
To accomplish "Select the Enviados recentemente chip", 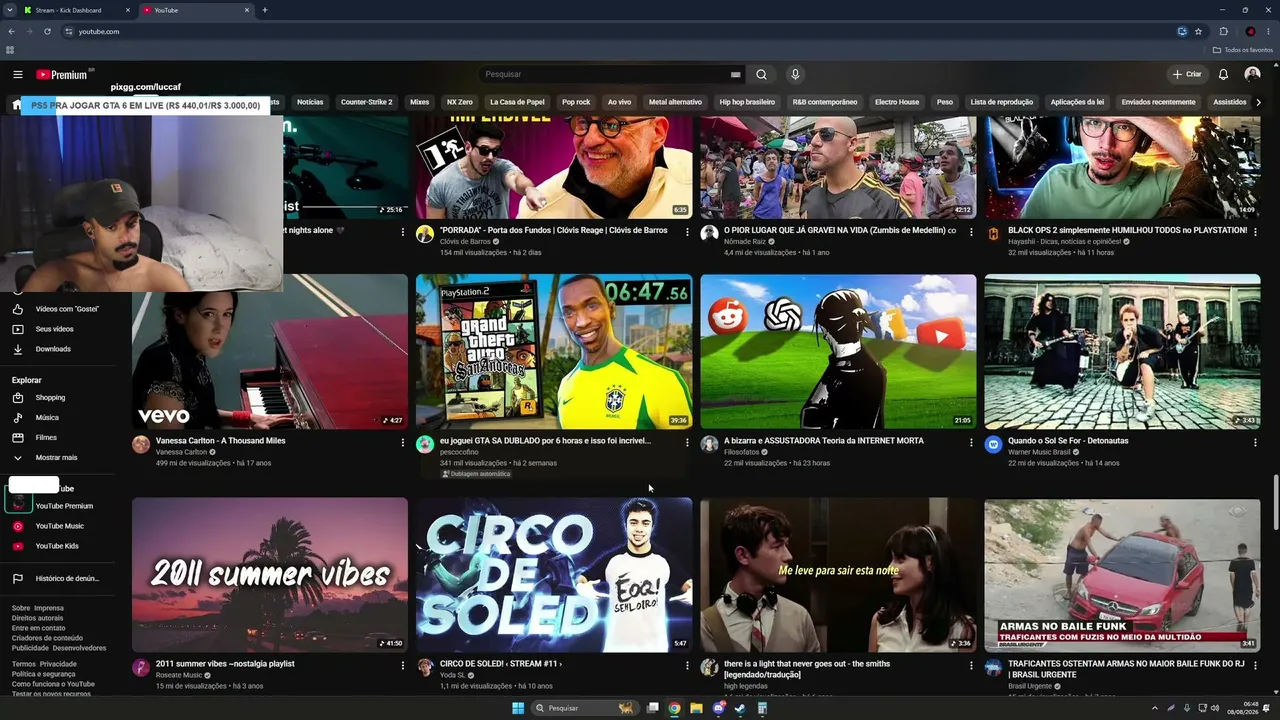I will tap(1158, 102).
